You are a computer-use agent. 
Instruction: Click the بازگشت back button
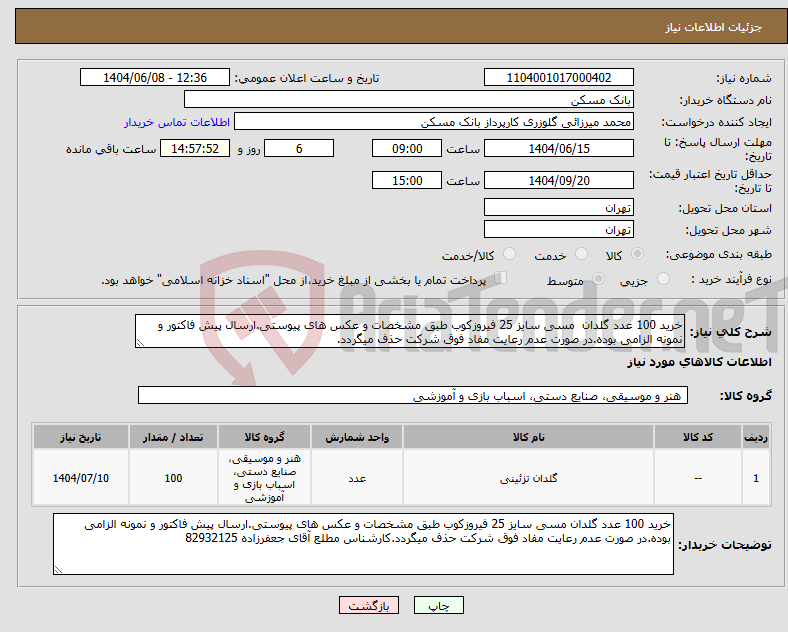(369, 605)
